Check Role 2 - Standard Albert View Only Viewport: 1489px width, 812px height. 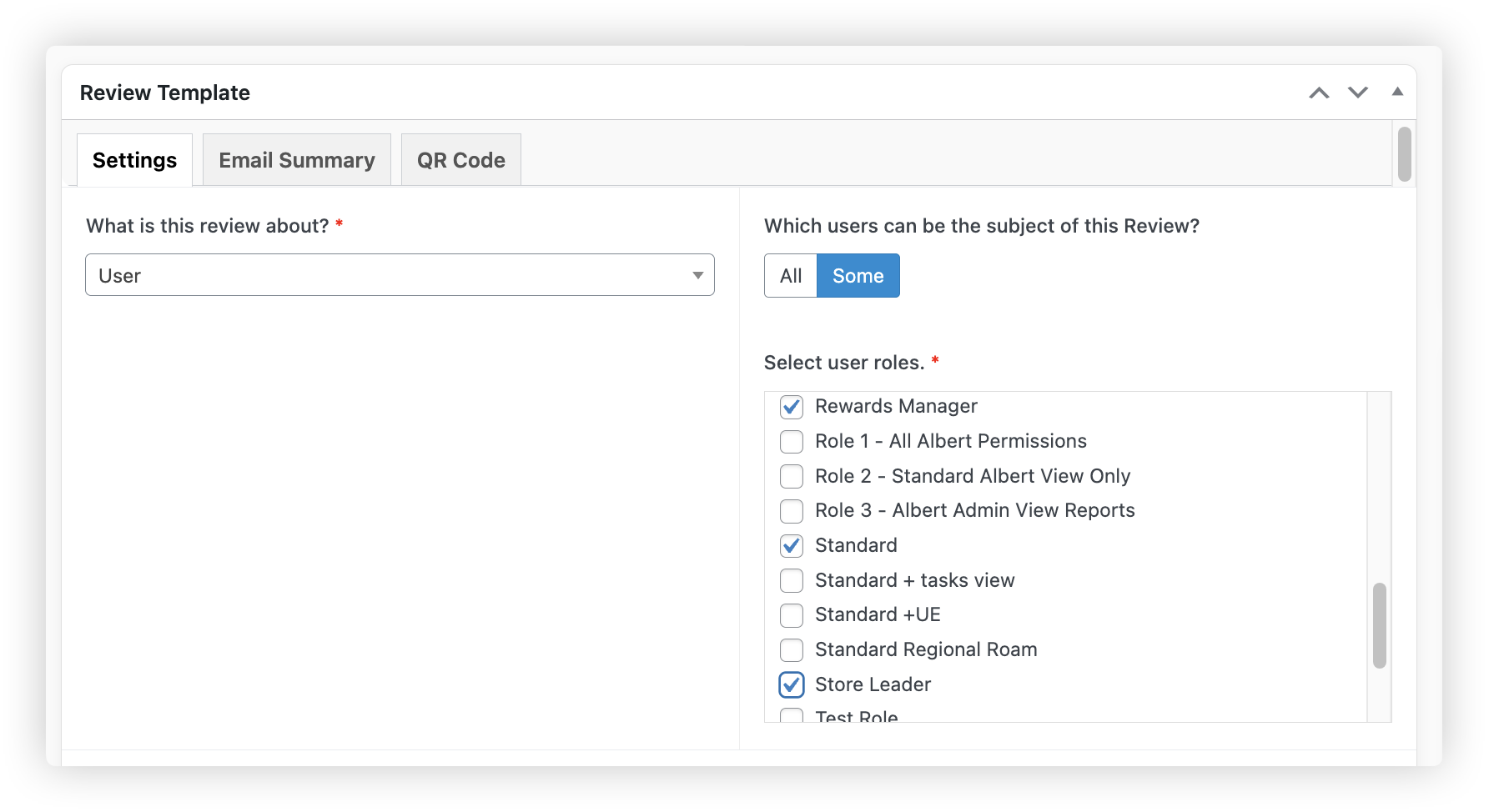[x=792, y=476]
